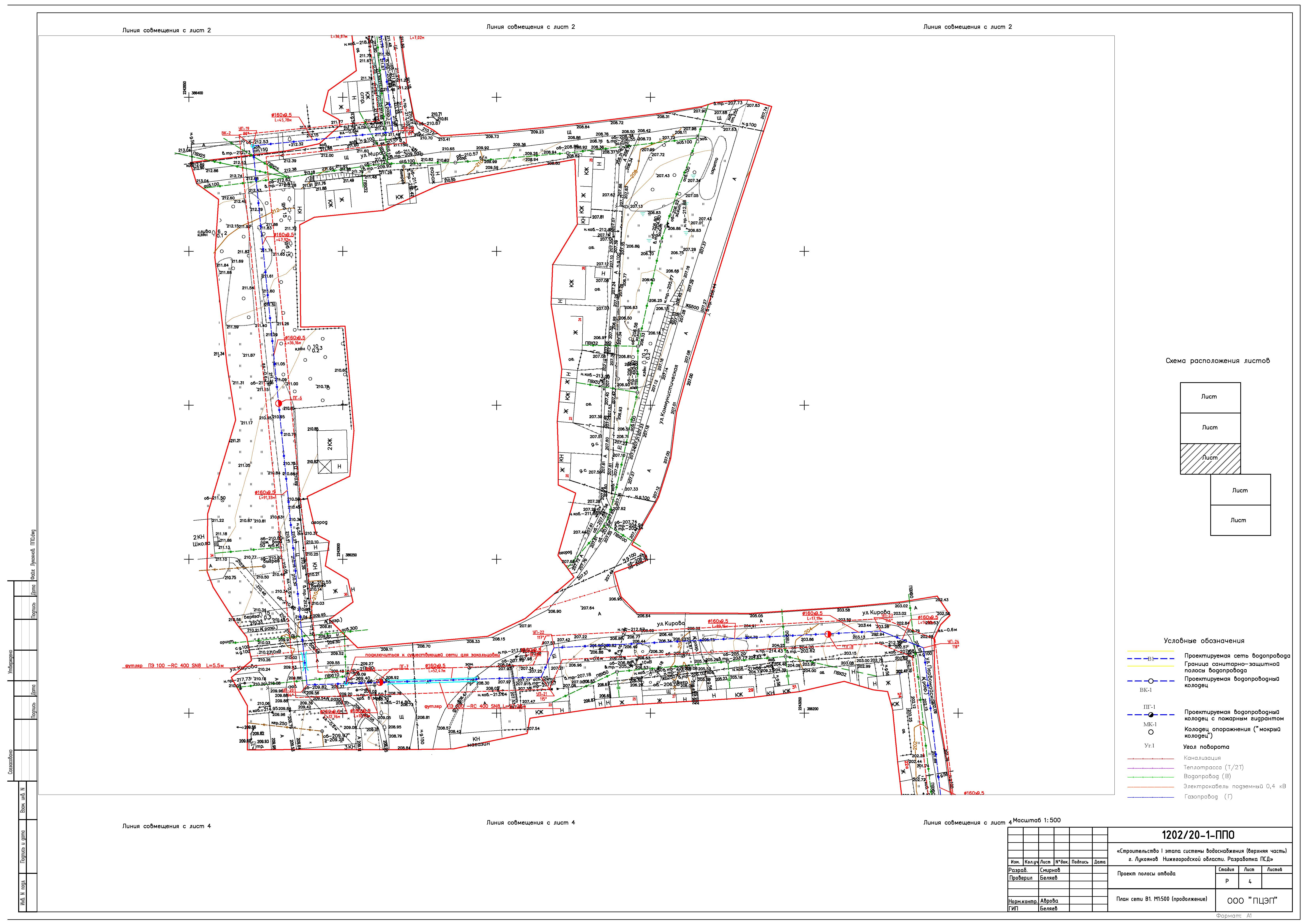
Task: Click the surname "Аврова" in title block
Action: [1049, 901]
